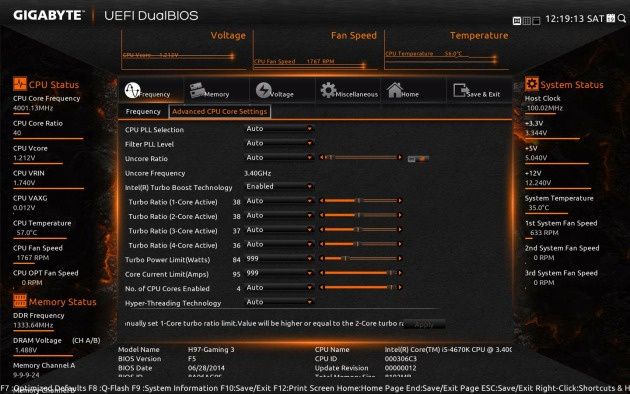The height and width of the screenshot is (394, 630).
Task: Switch to the Frequency sub-tab
Action: [x=143, y=112]
